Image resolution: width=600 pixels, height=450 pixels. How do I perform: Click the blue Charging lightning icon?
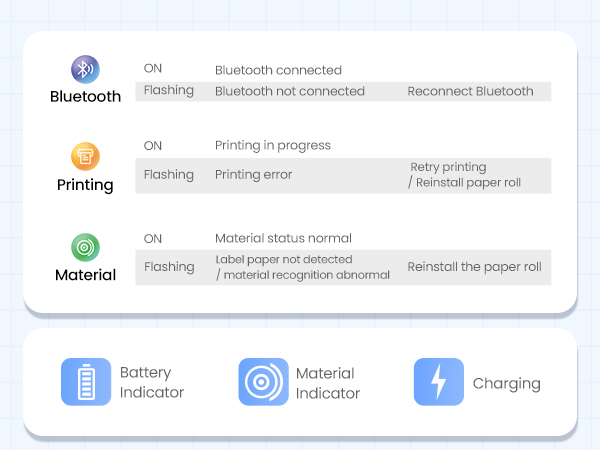click(x=439, y=382)
